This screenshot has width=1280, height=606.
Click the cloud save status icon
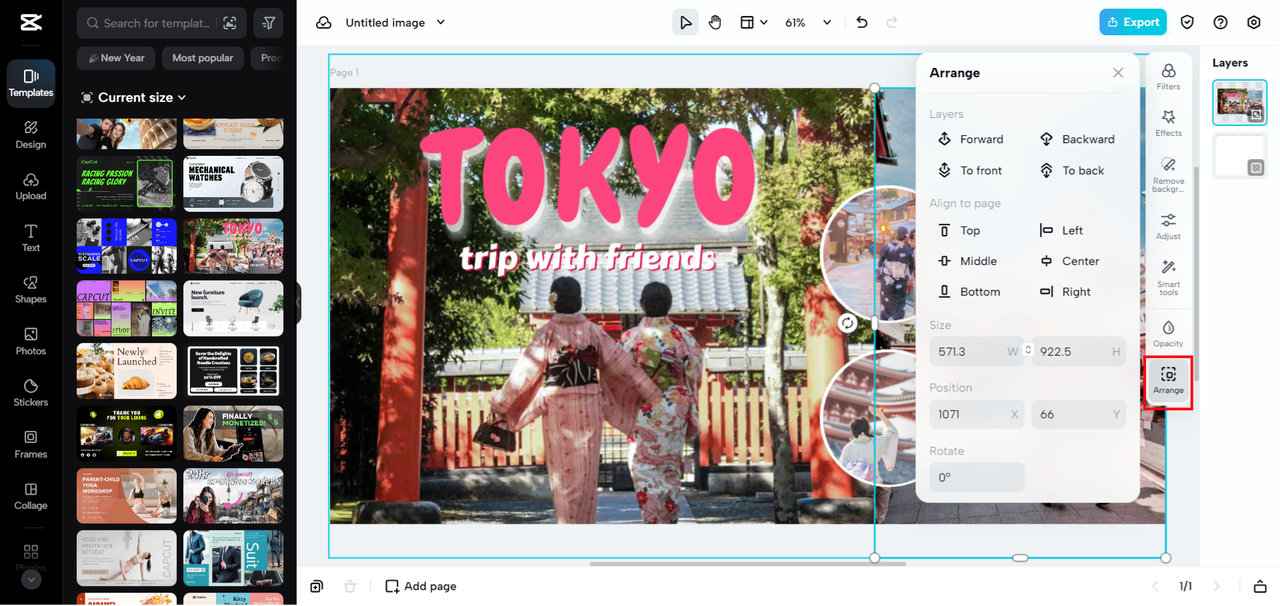[x=324, y=22]
